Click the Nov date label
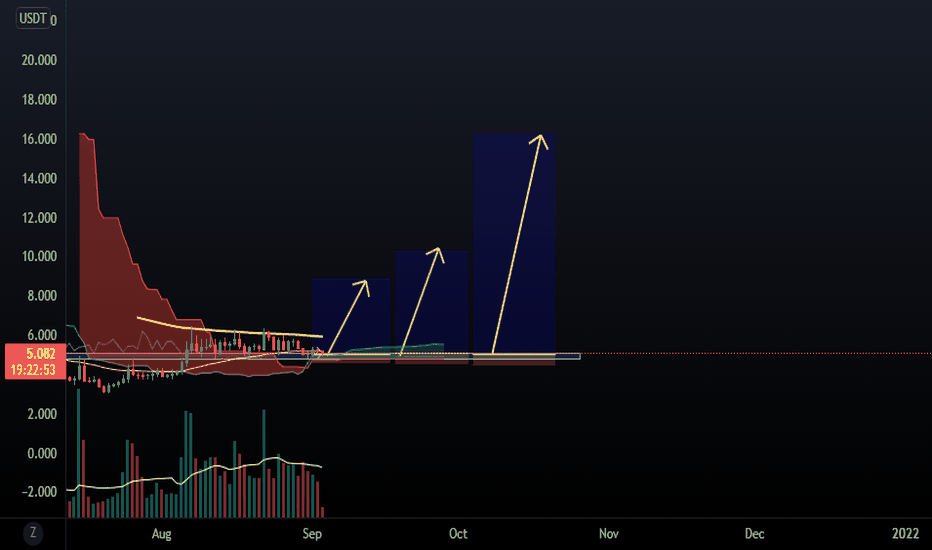The height and width of the screenshot is (550, 932). 609,533
